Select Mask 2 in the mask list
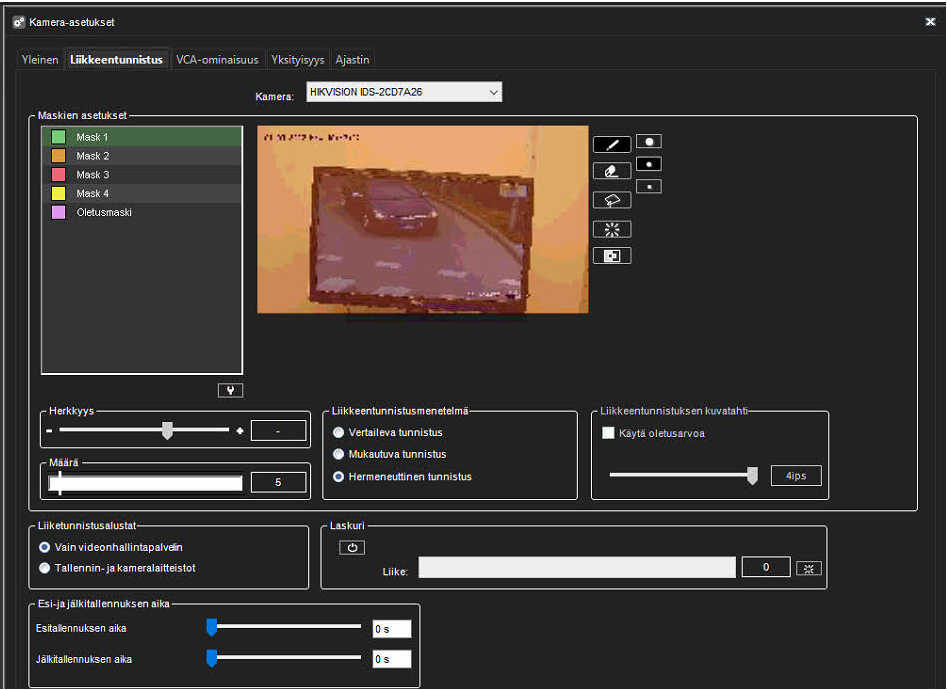This screenshot has width=947, height=690. point(93,156)
